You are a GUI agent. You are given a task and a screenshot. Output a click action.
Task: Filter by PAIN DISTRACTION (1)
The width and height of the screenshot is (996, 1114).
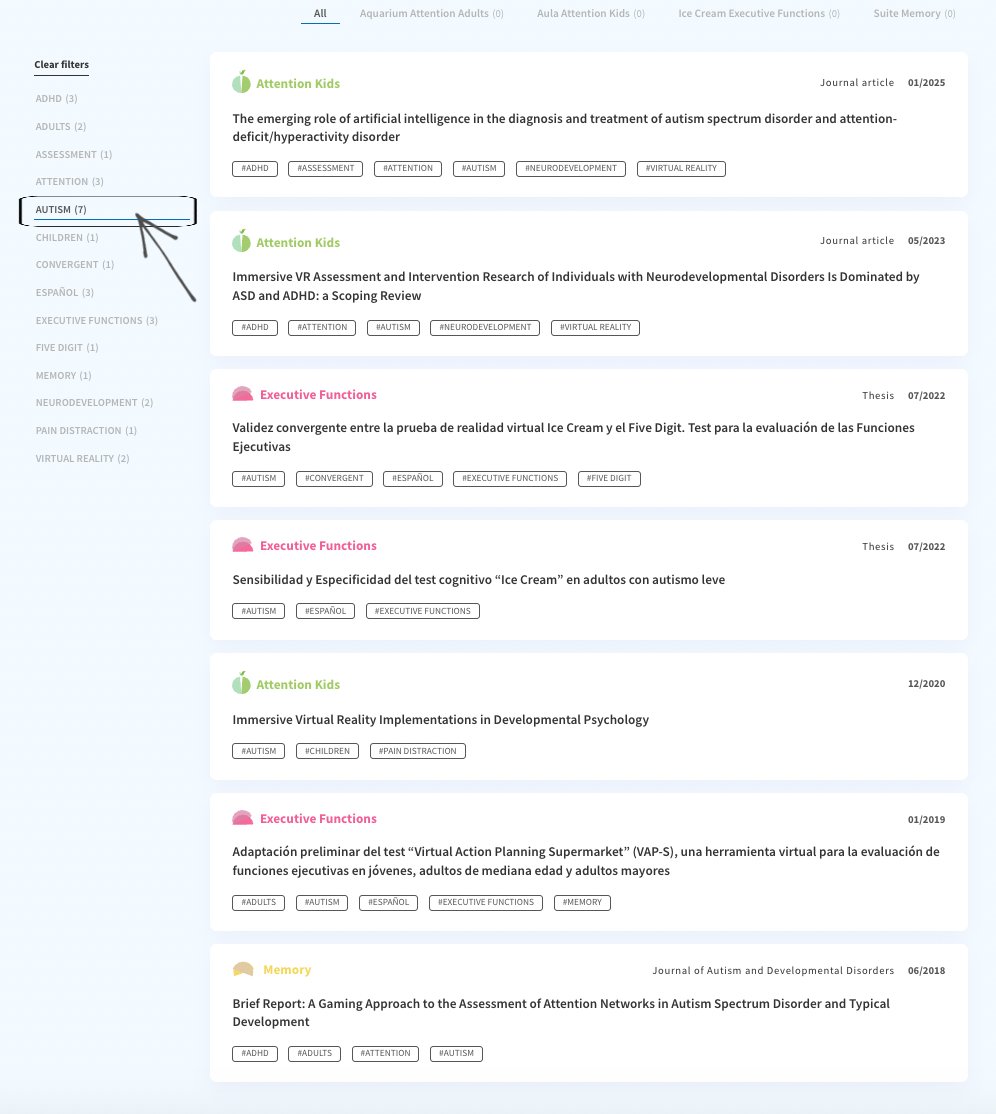86,431
